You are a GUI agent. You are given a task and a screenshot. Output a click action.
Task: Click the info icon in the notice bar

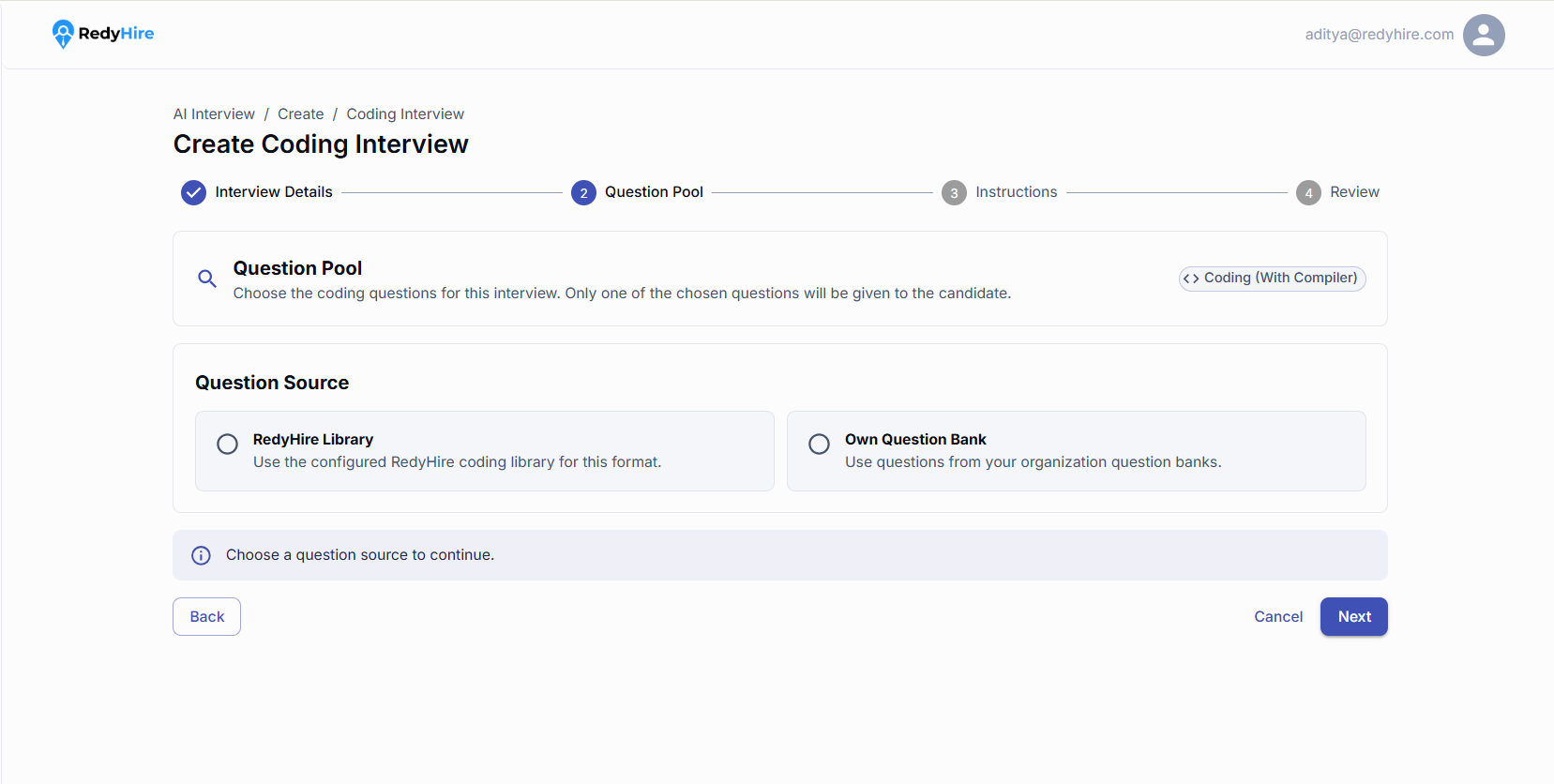[201, 555]
